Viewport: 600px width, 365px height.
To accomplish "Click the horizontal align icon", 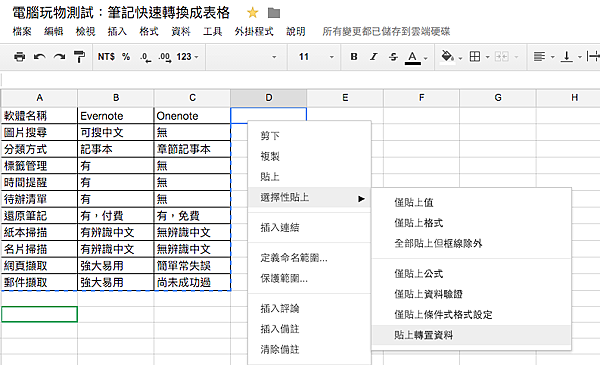I will tap(539, 57).
